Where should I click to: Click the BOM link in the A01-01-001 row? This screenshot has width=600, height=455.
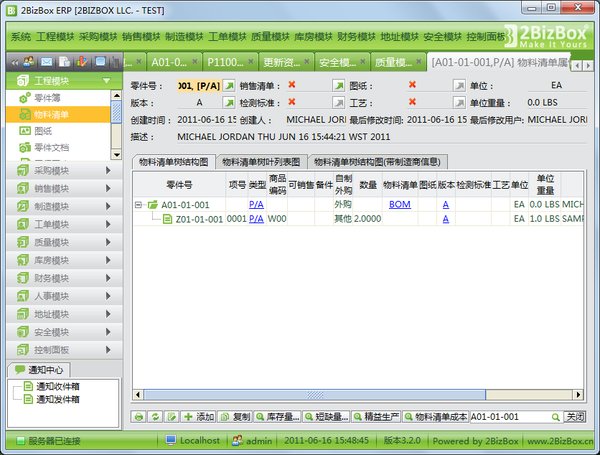click(x=400, y=205)
